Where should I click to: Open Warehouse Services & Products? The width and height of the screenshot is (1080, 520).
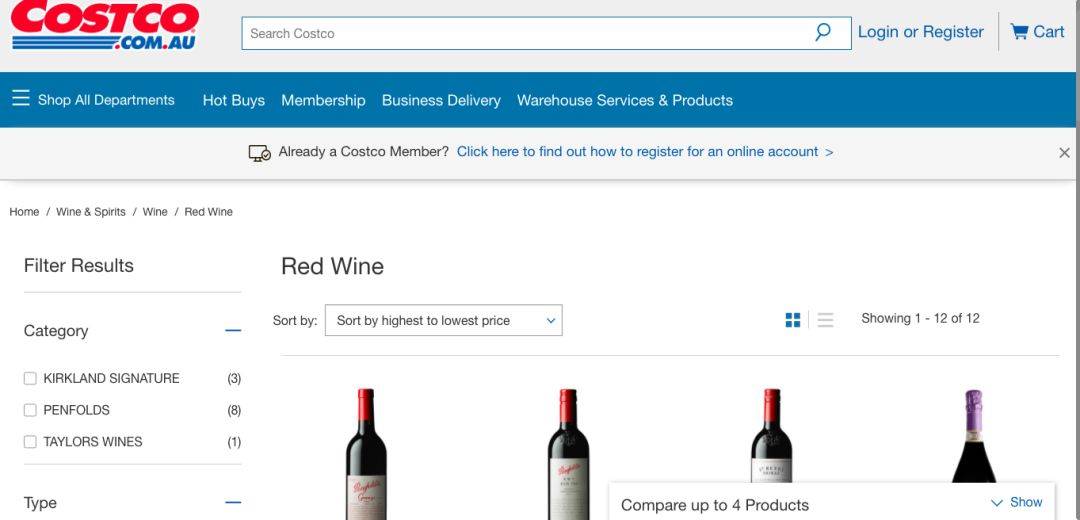625,100
